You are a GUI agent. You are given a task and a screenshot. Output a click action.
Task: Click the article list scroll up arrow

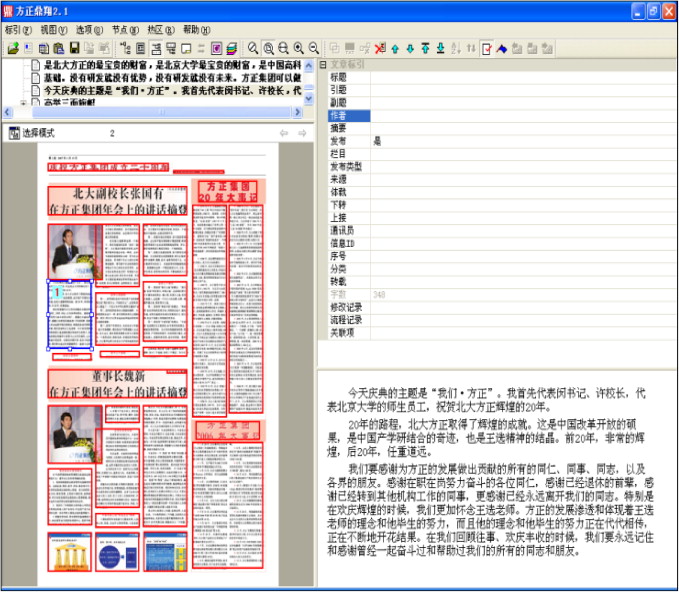pyautogui.click(x=309, y=65)
